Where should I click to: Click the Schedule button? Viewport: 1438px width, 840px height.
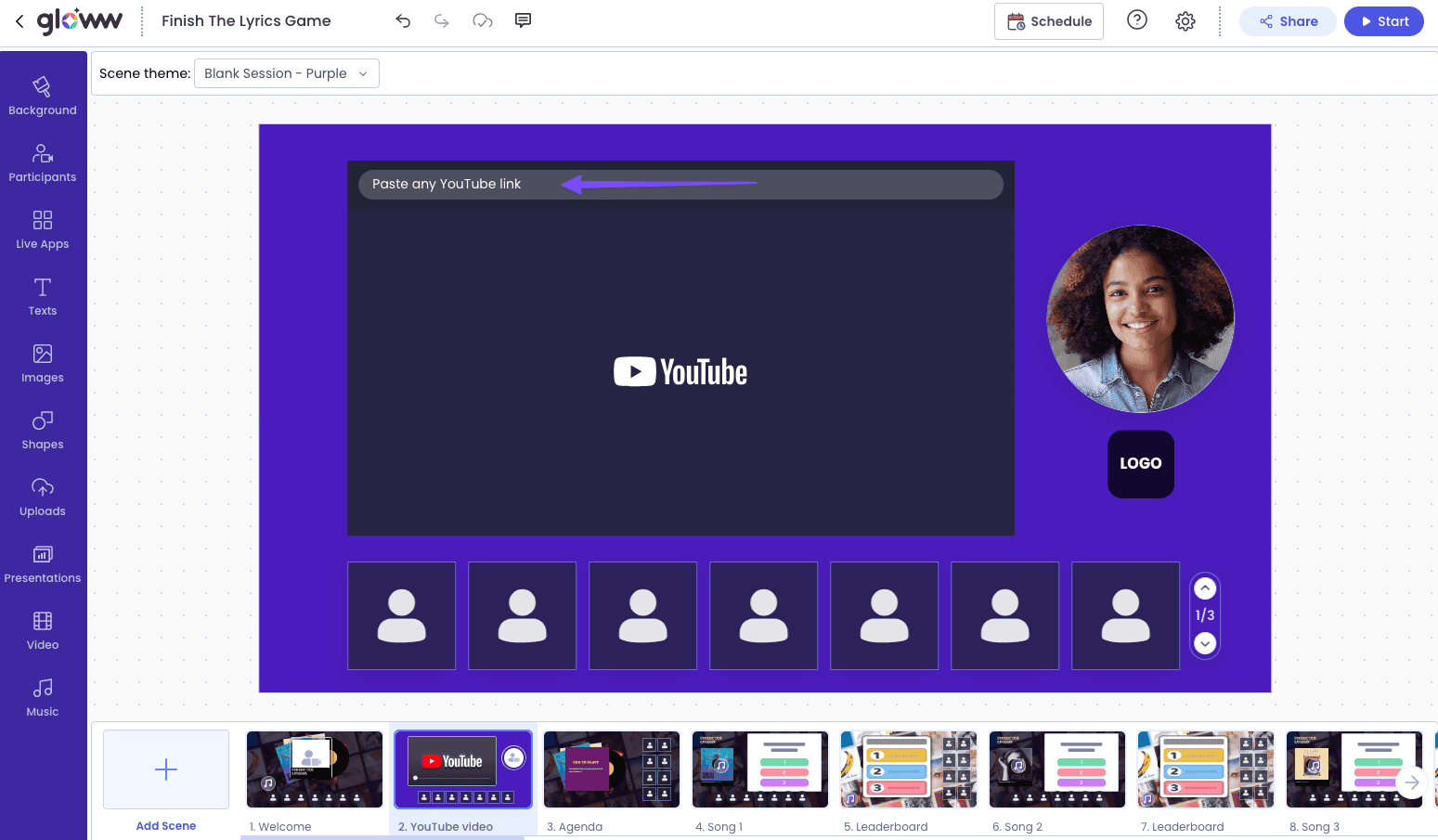(x=1049, y=21)
